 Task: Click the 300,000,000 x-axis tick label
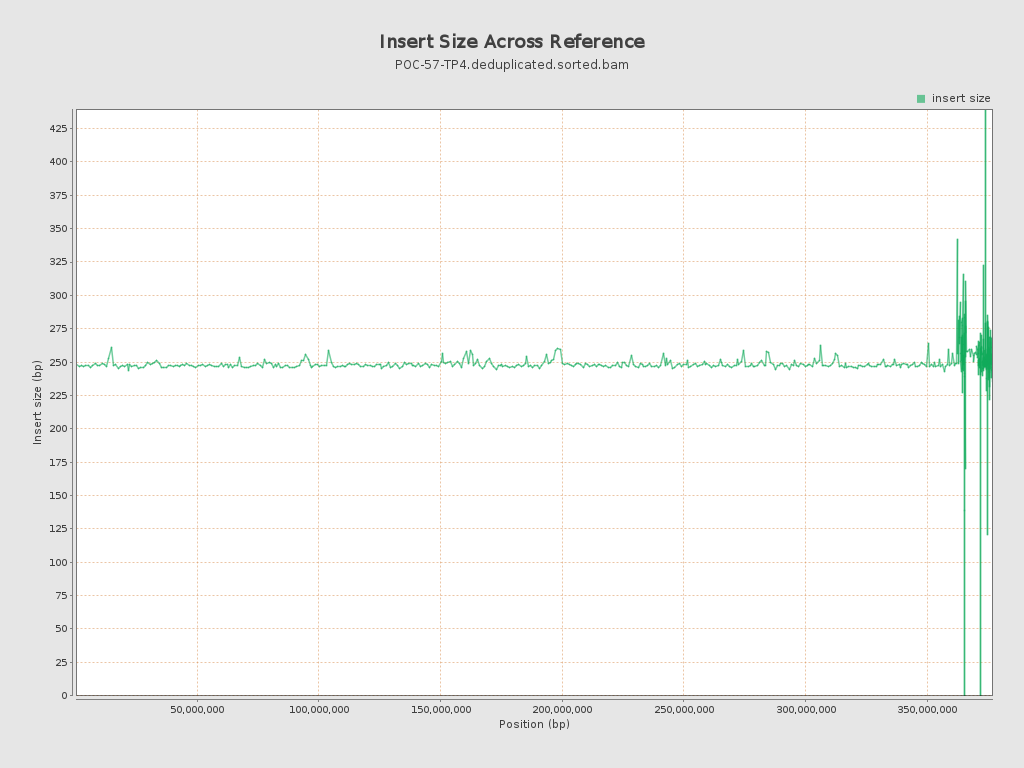[x=806, y=709]
